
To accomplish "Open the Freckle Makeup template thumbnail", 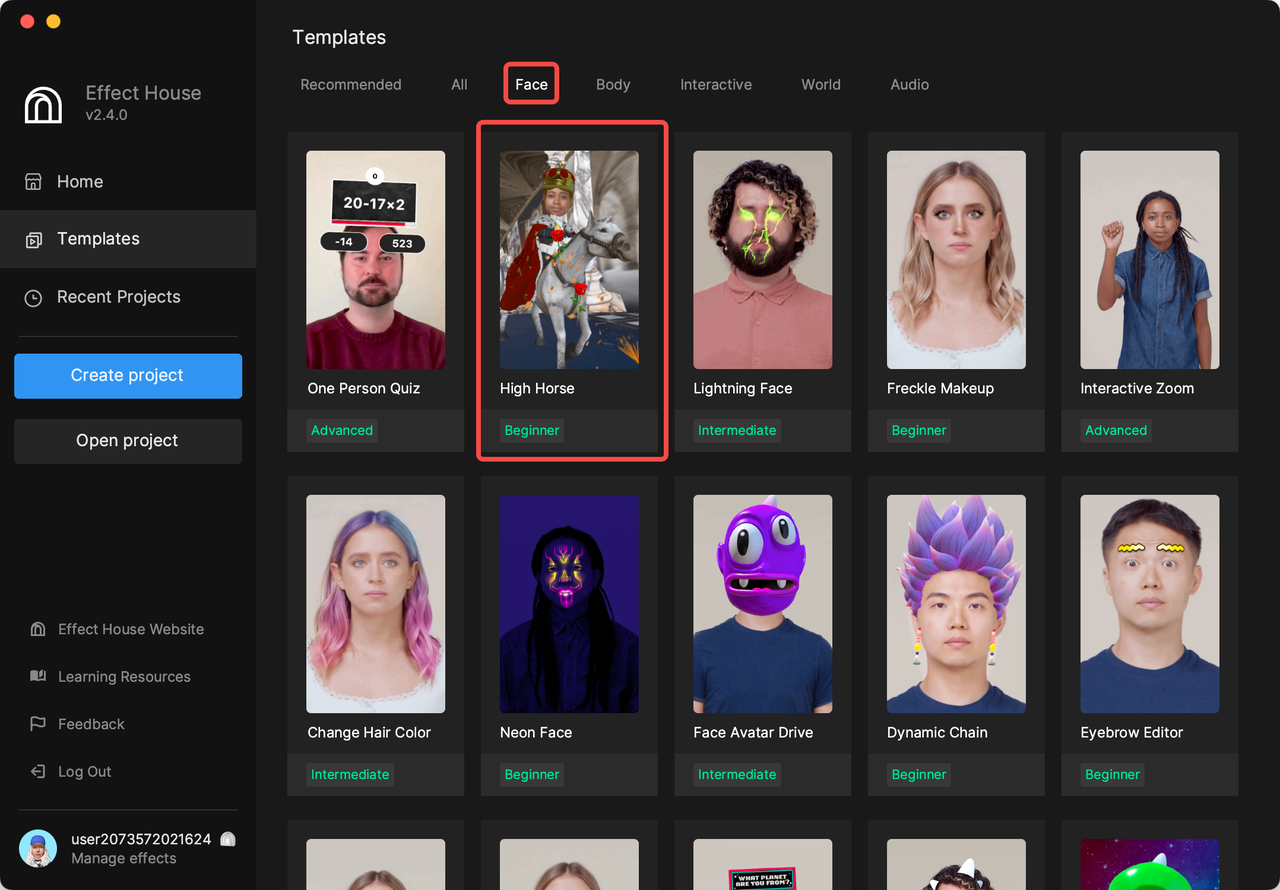I will 956,260.
